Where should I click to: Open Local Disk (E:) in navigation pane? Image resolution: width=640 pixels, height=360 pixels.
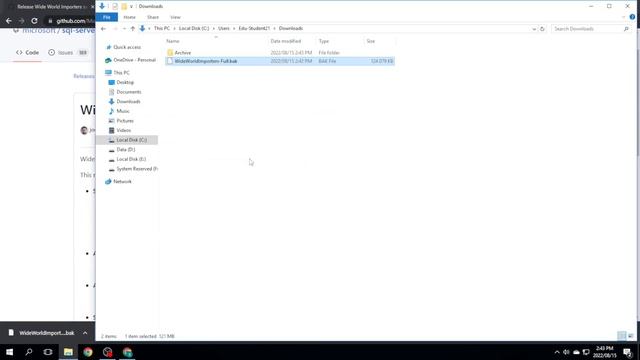click(x=131, y=160)
